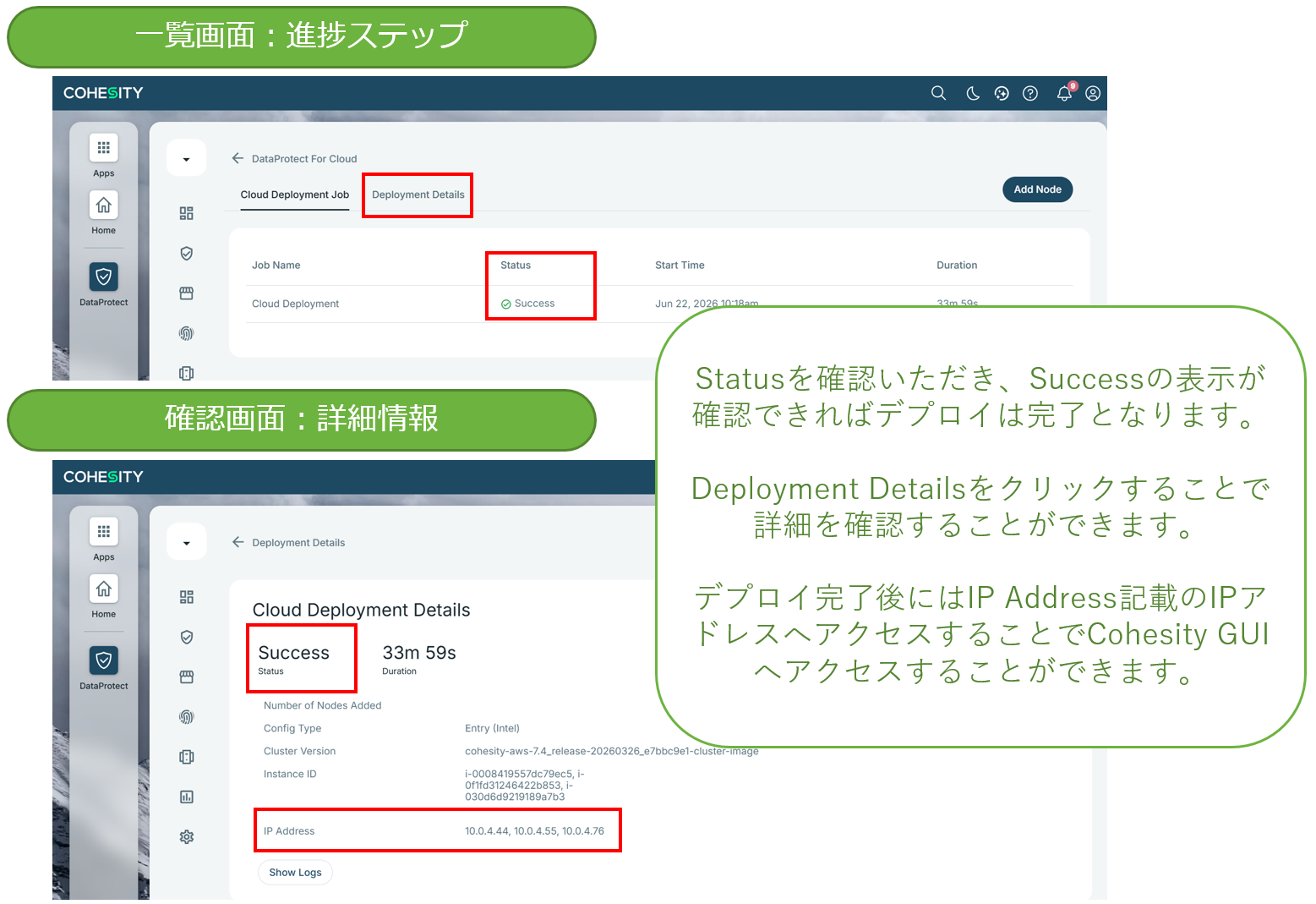Image resolution: width=1316 pixels, height=904 pixels.
Task: Click the Start Time column header
Action: [680, 266]
